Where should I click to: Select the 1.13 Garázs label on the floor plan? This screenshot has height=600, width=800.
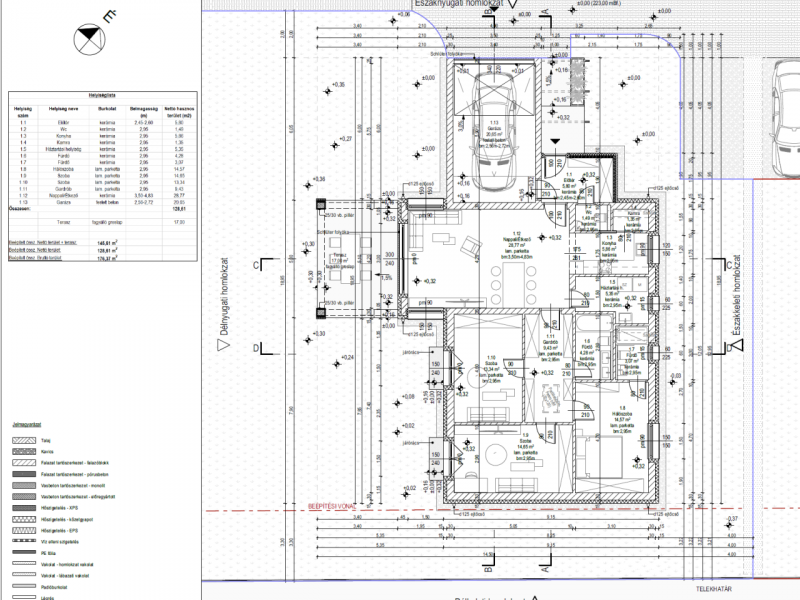pos(494,135)
